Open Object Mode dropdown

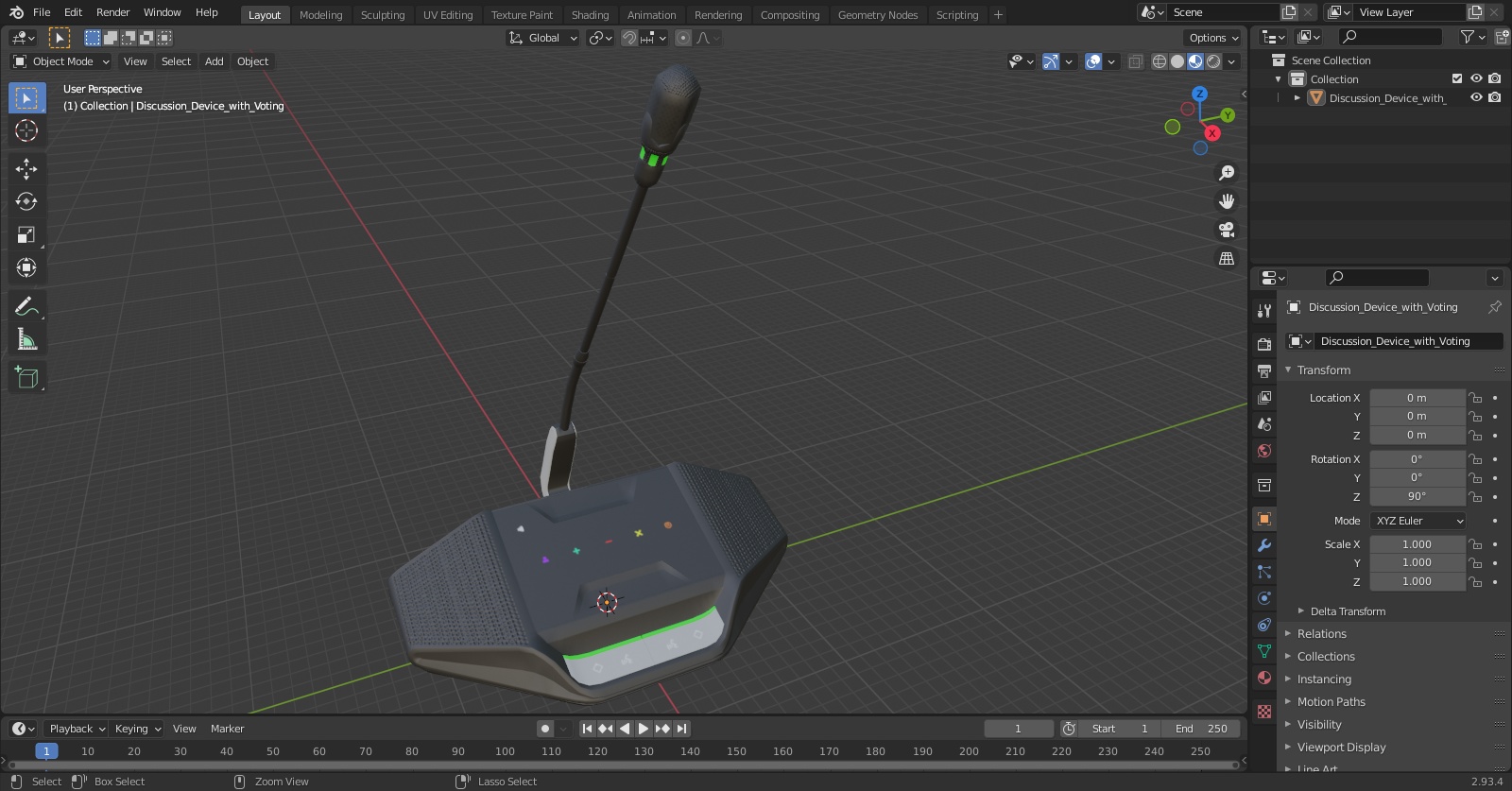[61, 61]
